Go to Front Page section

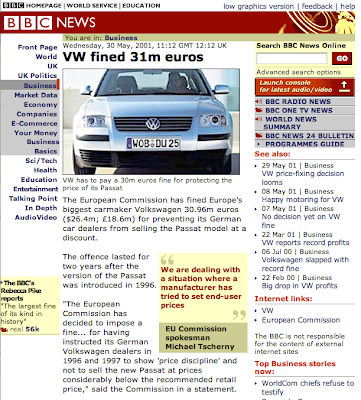pos(38,47)
